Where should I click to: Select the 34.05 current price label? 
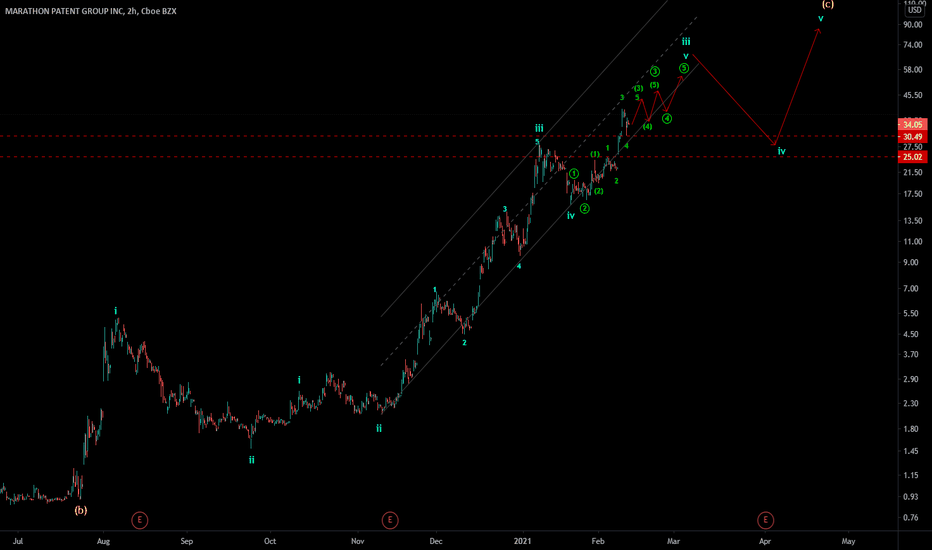click(912, 124)
